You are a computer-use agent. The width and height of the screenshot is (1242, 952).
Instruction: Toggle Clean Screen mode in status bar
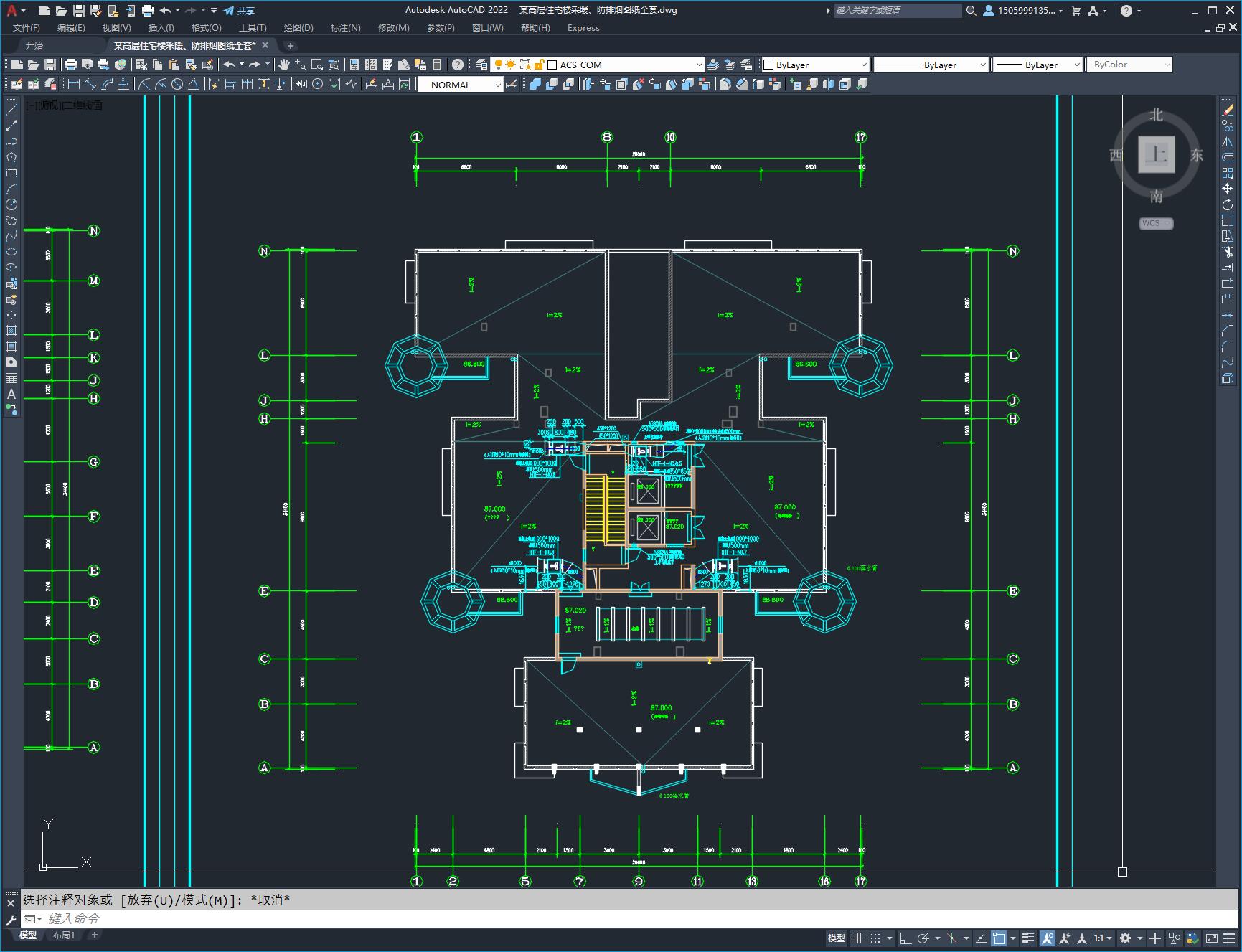tap(1211, 938)
